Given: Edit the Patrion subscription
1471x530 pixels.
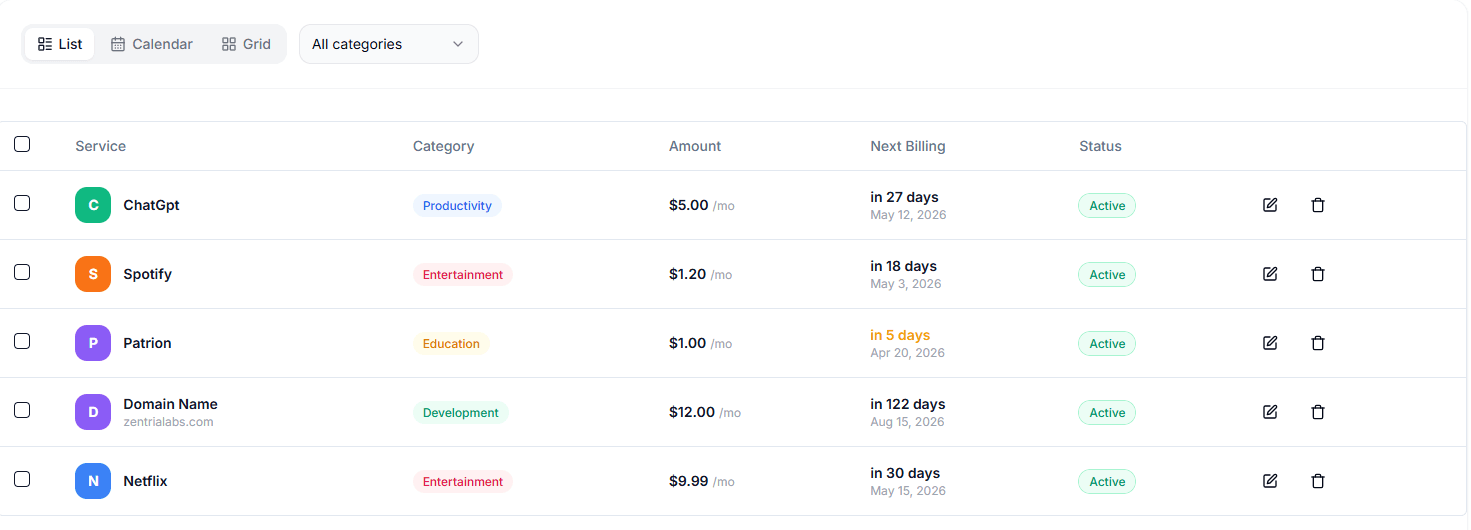Looking at the screenshot, I should tap(1270, 343).
